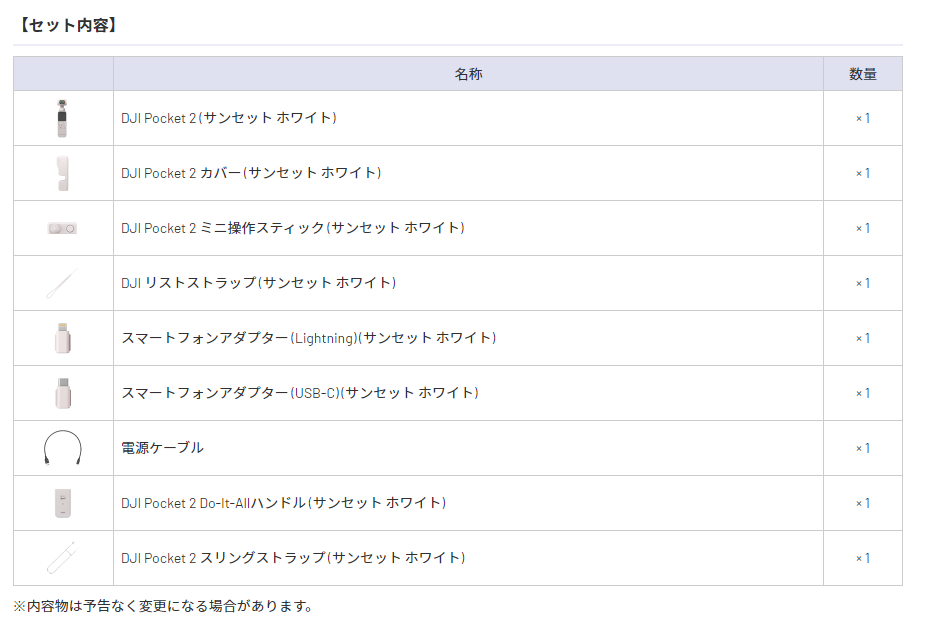Viewport: 926px width, 622px height.
Task: Click the Lightning smartphone adapter image
Action: (x=63, y=338)
